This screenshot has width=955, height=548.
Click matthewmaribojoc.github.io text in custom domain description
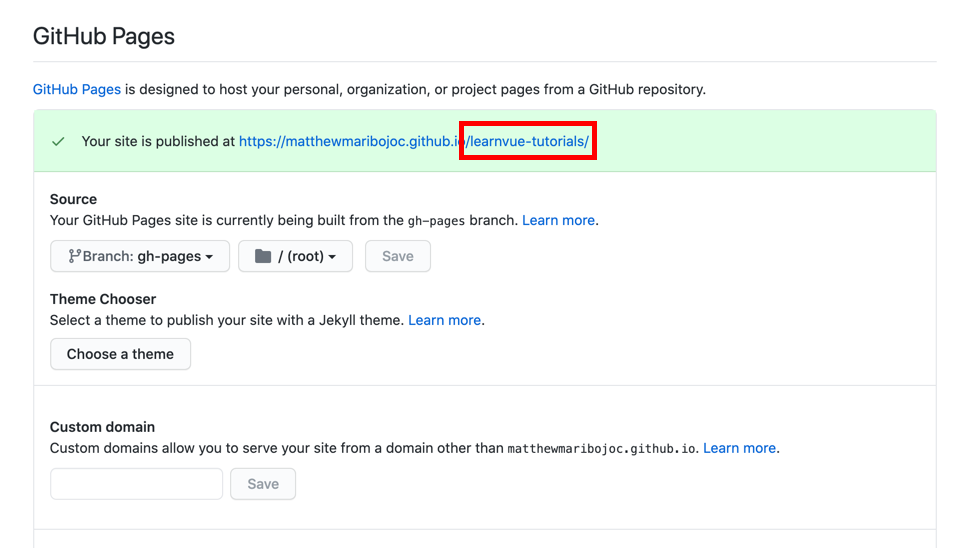click(x=601, y=449)
